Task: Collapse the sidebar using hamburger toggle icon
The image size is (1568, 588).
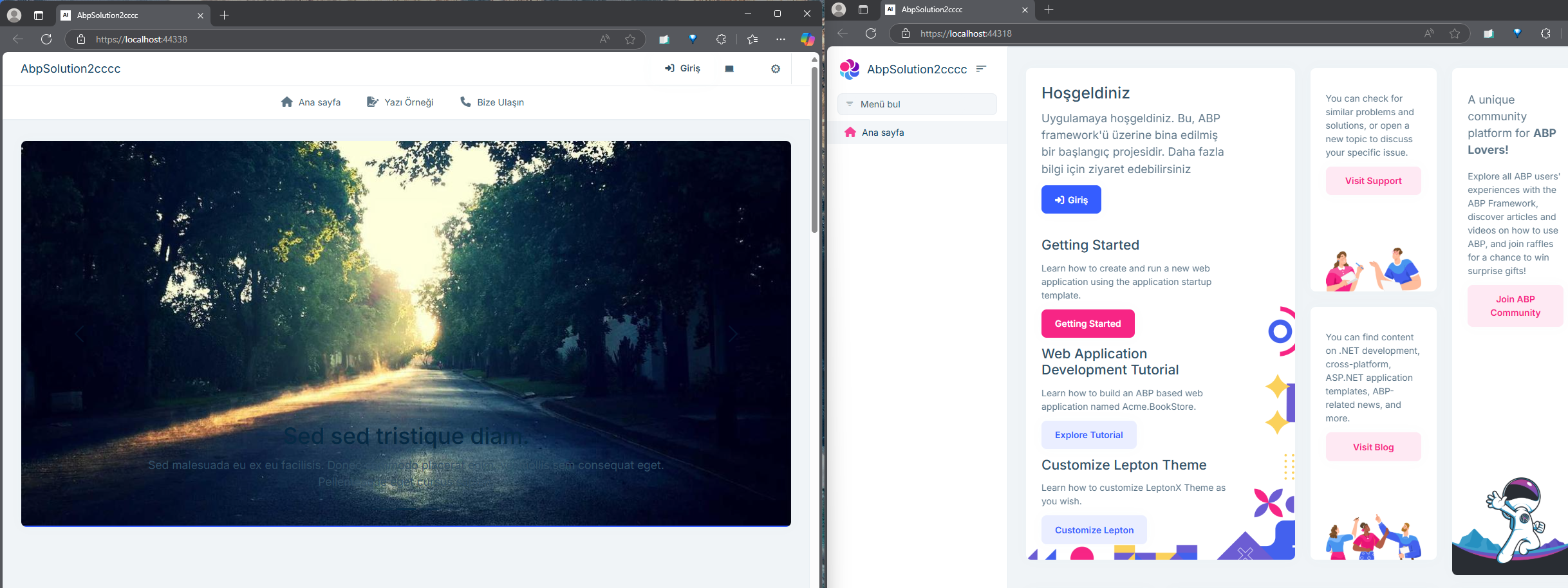Action: tap(981, 69)
